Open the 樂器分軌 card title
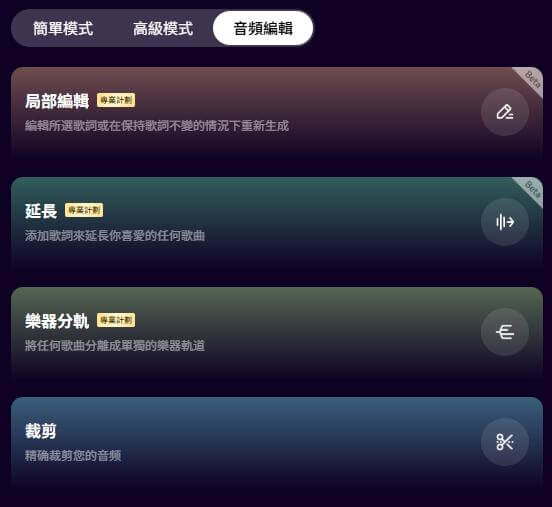Screen dimensions: 552x507 tap(57, 321)
